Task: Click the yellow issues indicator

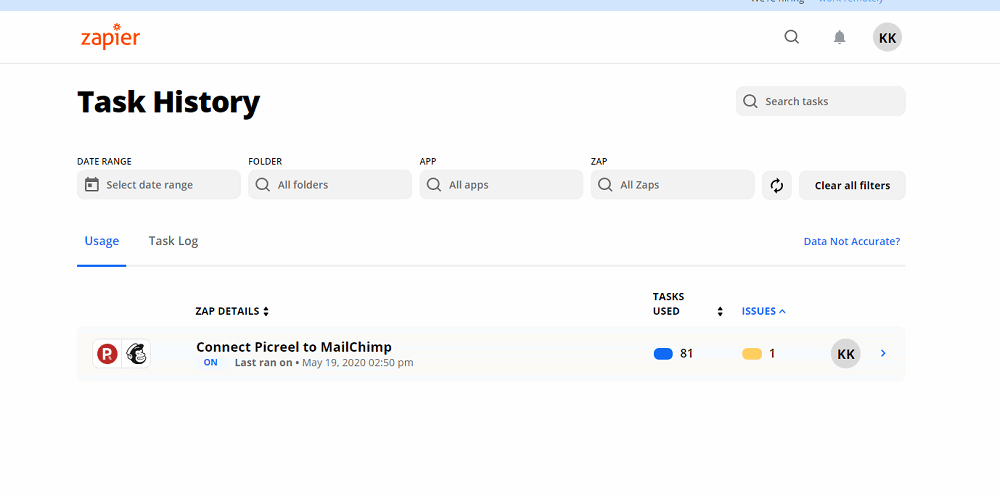Action: coord(752,354)
